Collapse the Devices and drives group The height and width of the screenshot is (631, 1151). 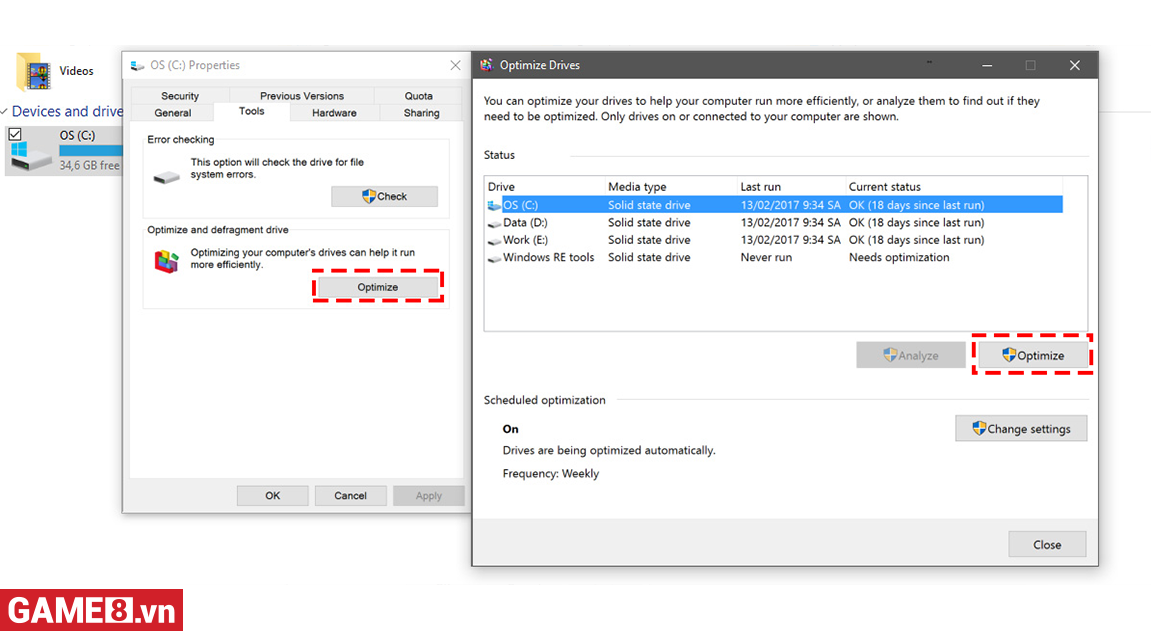click(x=4, y=112)
